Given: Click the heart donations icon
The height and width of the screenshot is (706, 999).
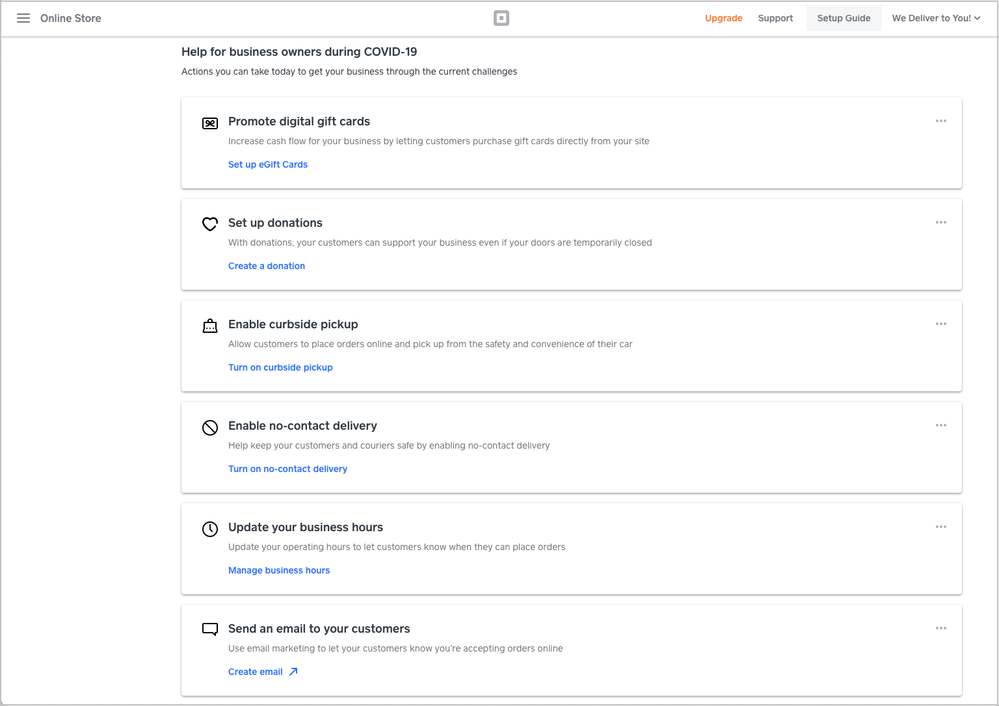Looking at the screenshot, I should click(210, 224).
